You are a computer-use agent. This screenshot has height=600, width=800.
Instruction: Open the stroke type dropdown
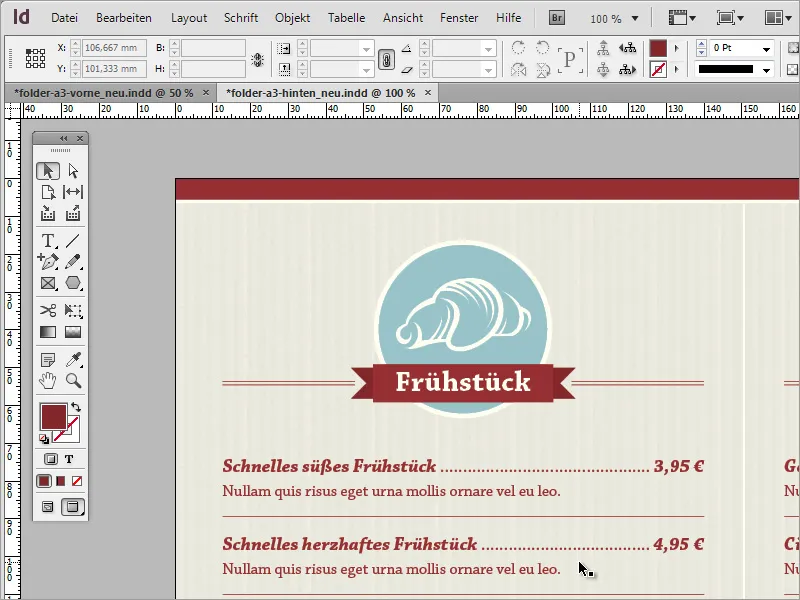coord(766,70)
